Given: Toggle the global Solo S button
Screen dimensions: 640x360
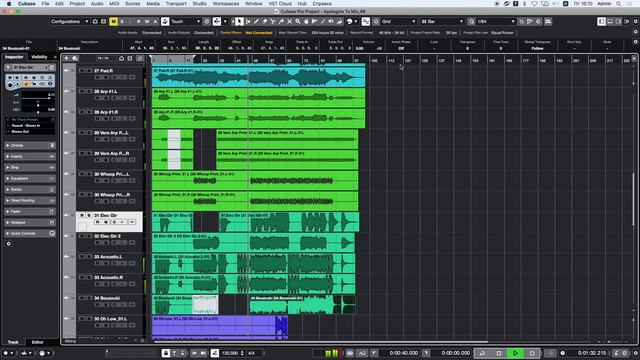Looking at the screenshot, I should coord(122,21).
